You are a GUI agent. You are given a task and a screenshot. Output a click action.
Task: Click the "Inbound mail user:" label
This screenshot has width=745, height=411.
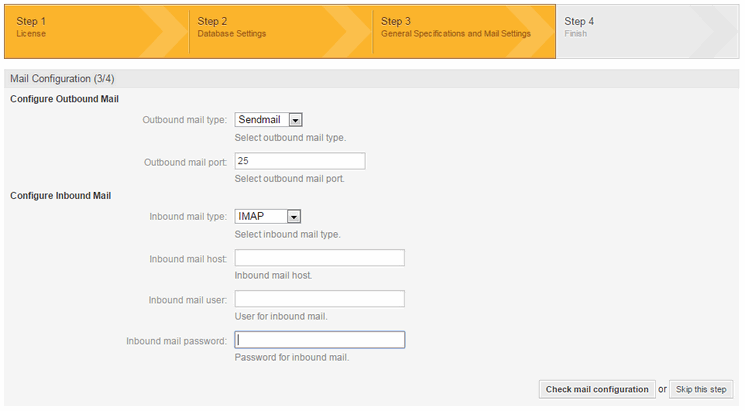click(188, 300)
